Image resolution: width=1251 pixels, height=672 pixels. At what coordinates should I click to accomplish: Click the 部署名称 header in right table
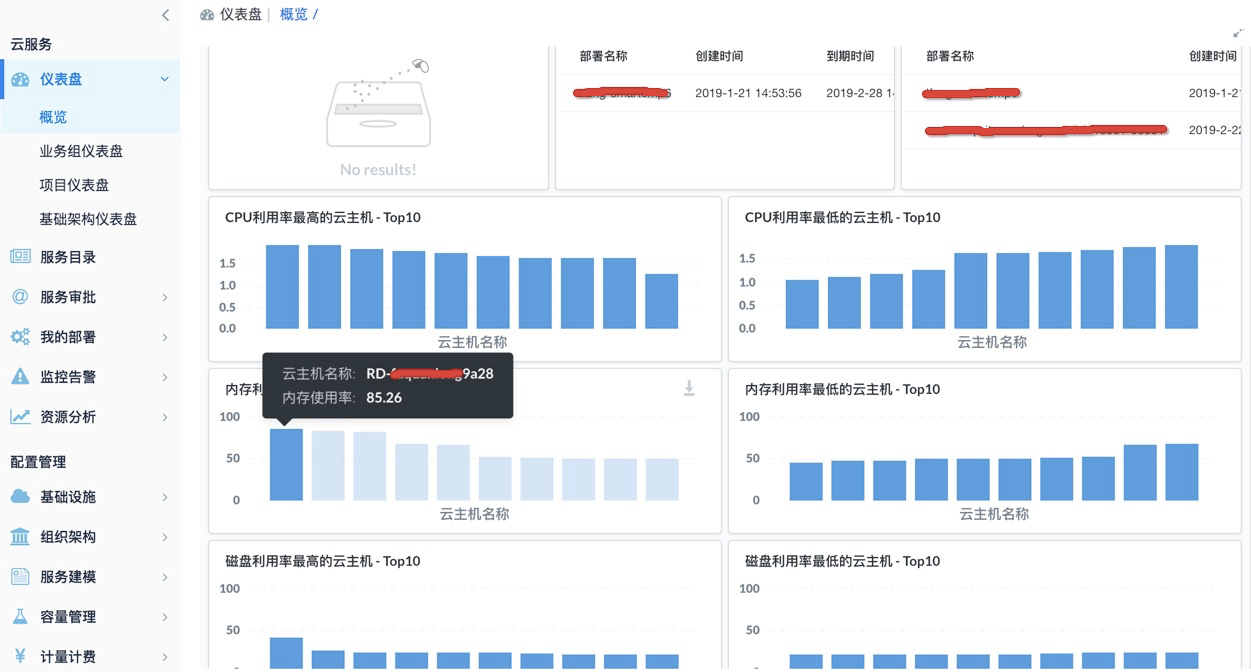point(950,56)
